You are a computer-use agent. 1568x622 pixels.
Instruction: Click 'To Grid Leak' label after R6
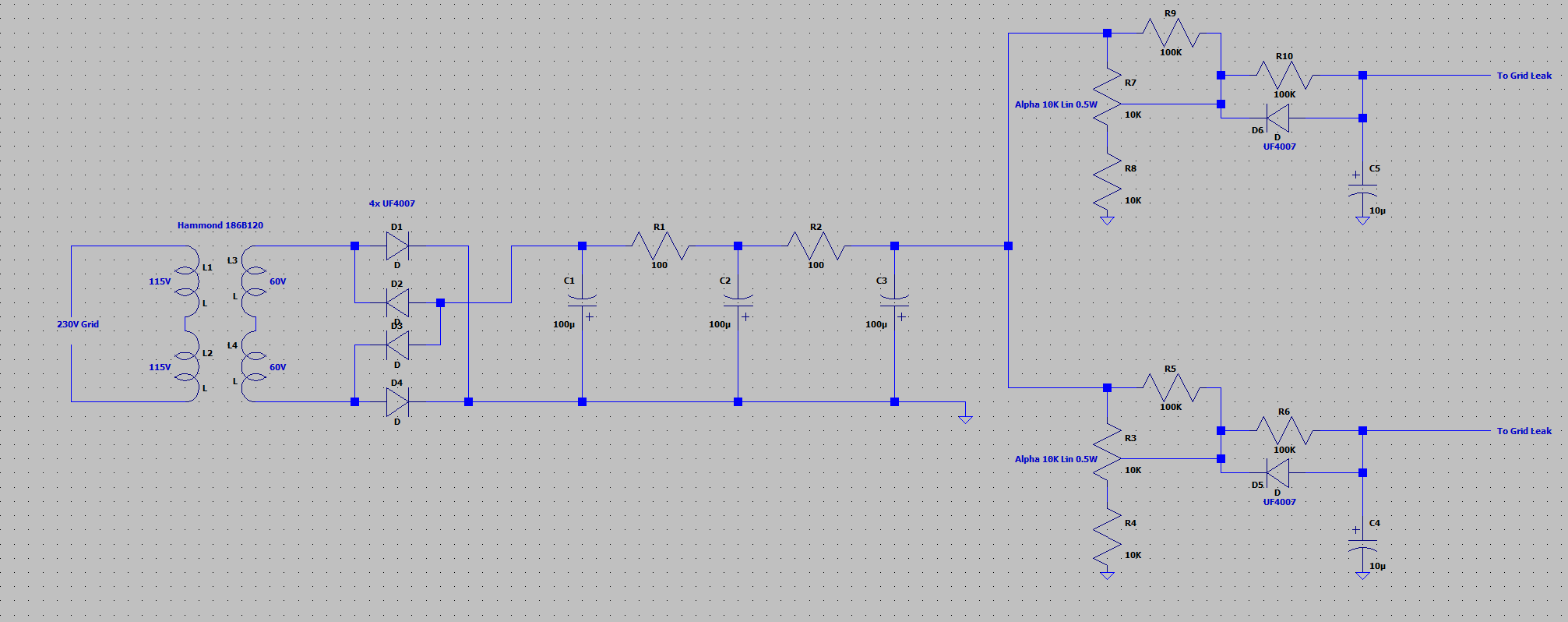[x=1524, y=431]
